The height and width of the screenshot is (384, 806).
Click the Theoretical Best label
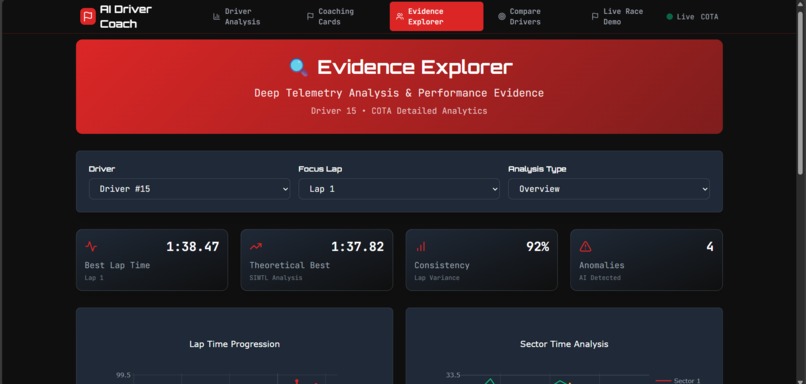coord(290,265)
